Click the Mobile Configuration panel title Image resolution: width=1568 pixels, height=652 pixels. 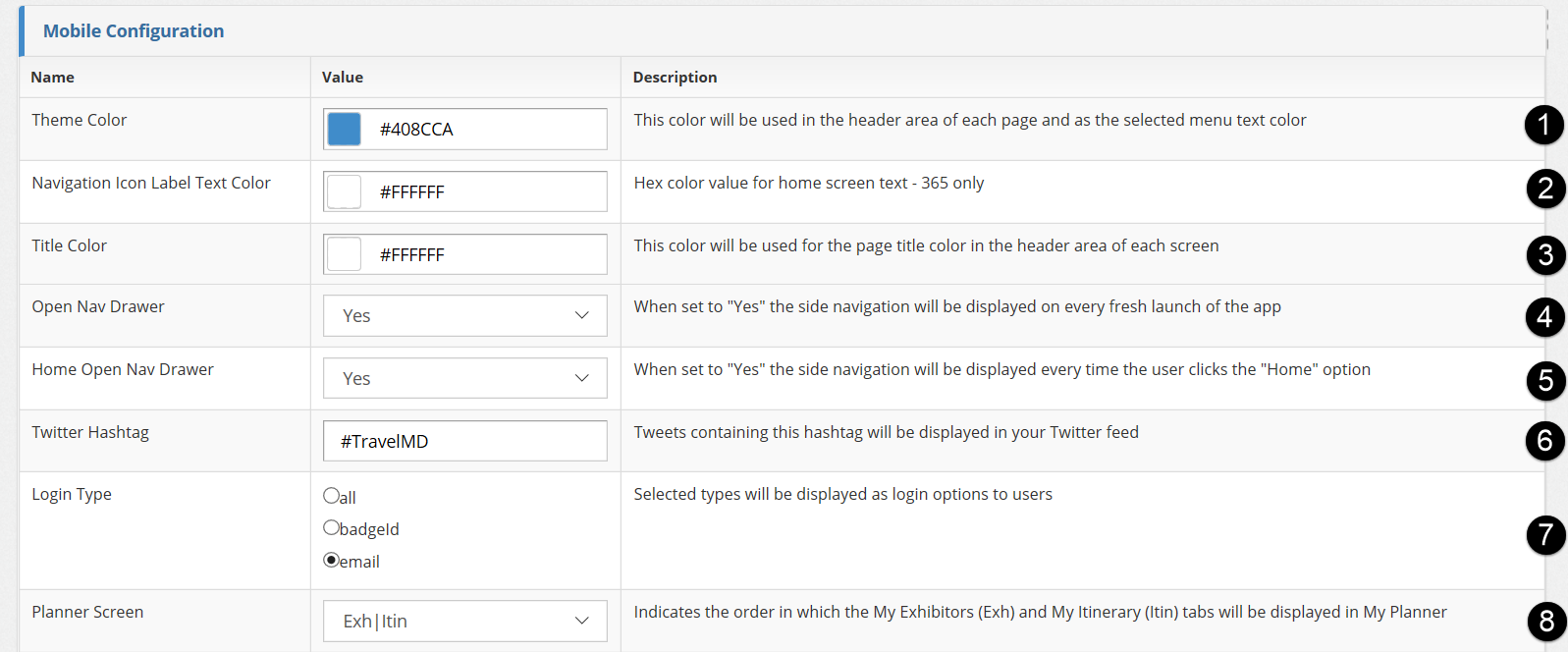coord(134,31)
